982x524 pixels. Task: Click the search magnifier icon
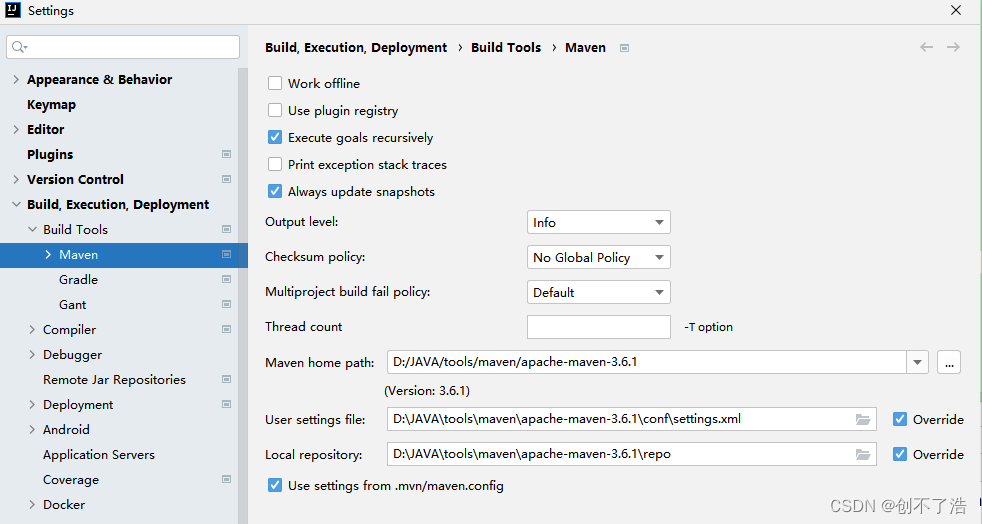pos(20,47)
